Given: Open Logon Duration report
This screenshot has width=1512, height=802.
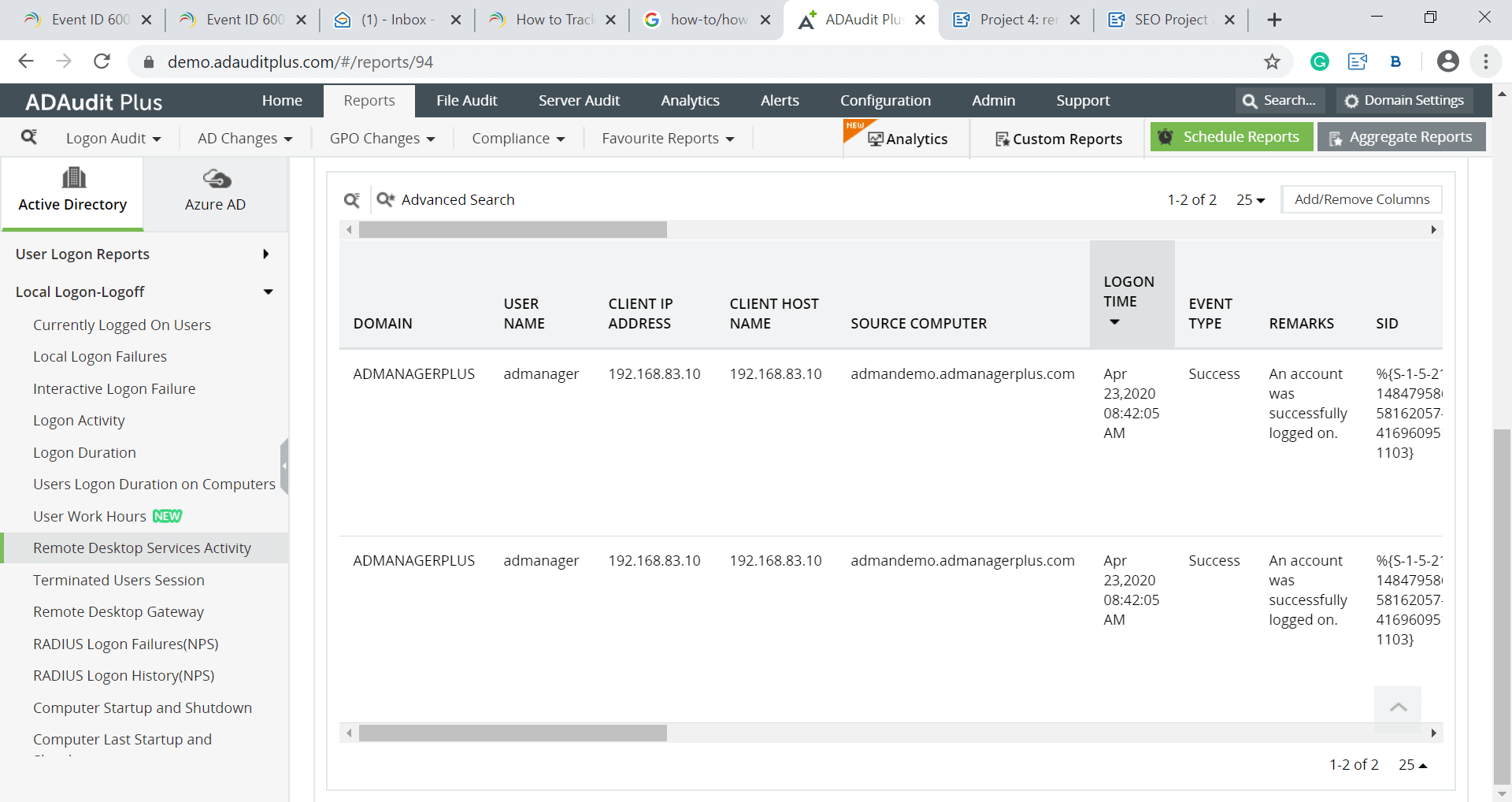Looking at the screenshot, I should 84,453.
